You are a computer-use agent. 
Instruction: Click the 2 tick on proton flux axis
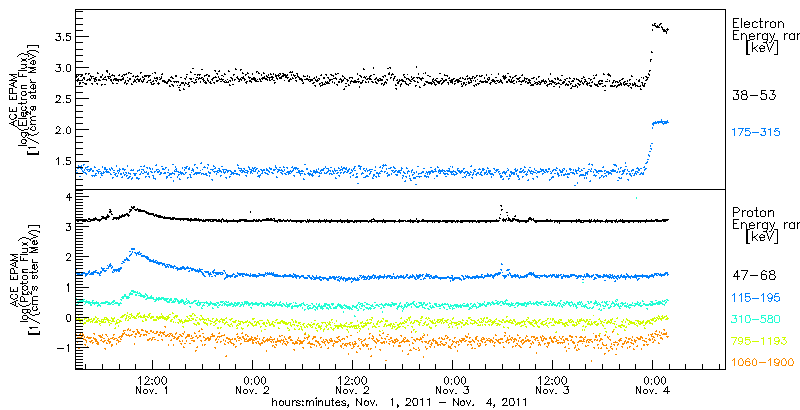click(67, 257)
